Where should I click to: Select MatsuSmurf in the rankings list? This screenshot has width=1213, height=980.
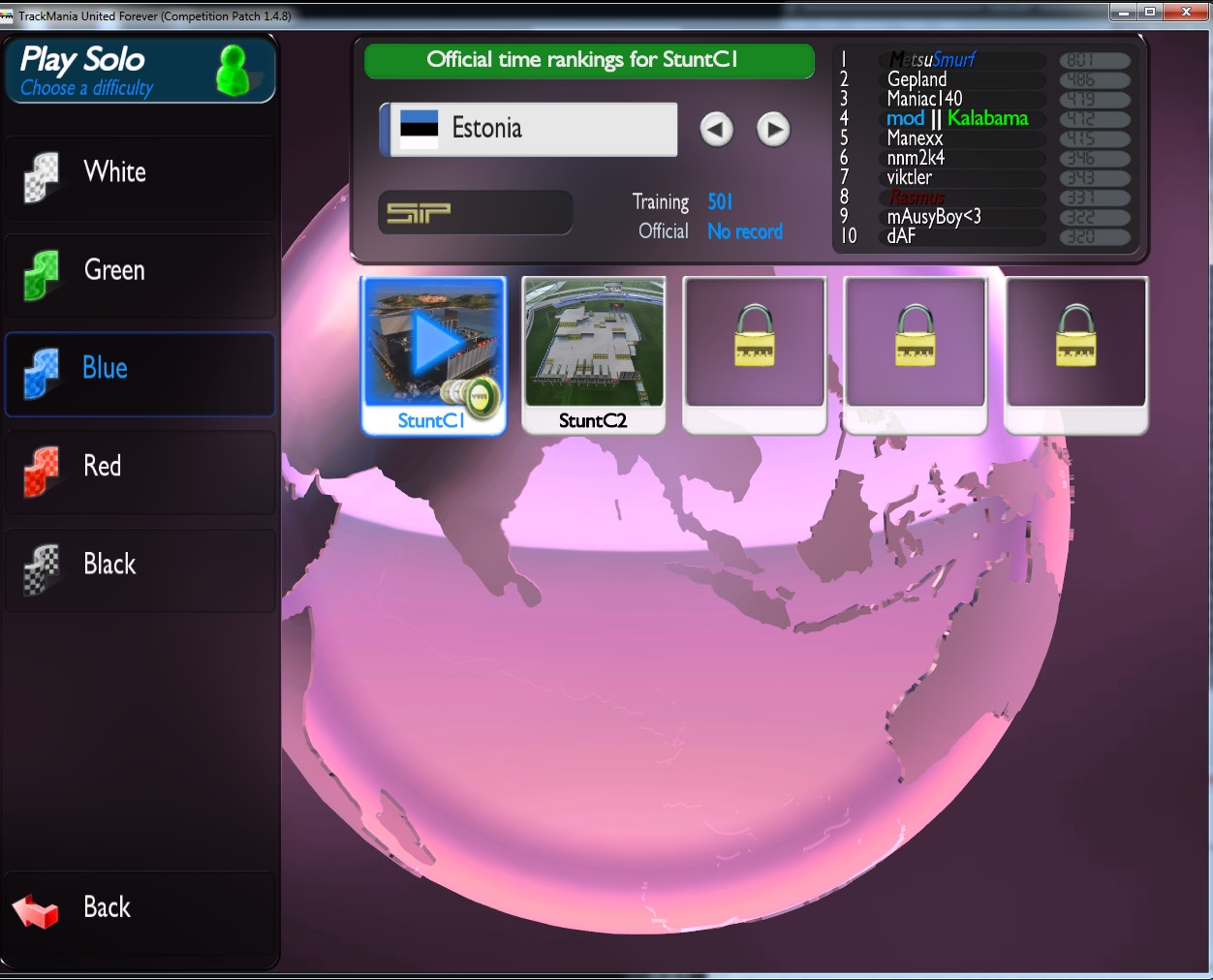click(931, 60)
